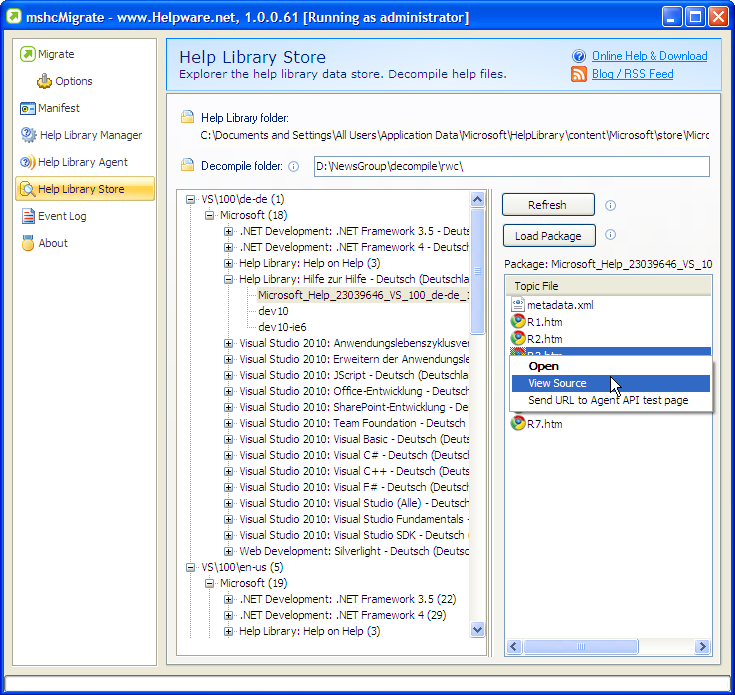This screenshot has width=735, height=695.
Task: Collapse Hilfe zur Hilfe - Deutsch node
Action: (x=228, y=279)
